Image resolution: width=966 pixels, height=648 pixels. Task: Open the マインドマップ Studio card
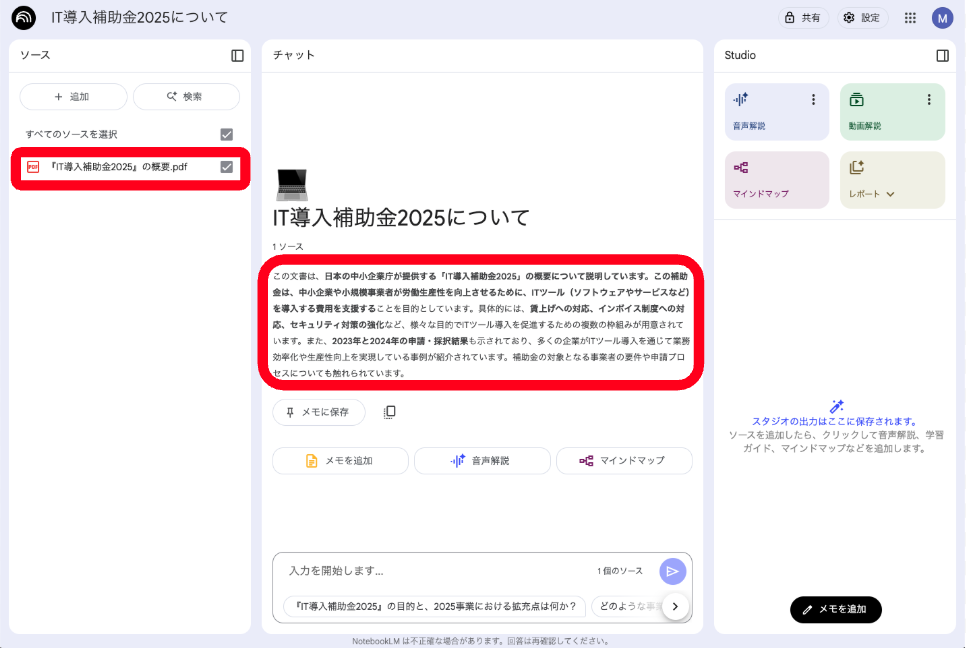[x=776, y=180]
